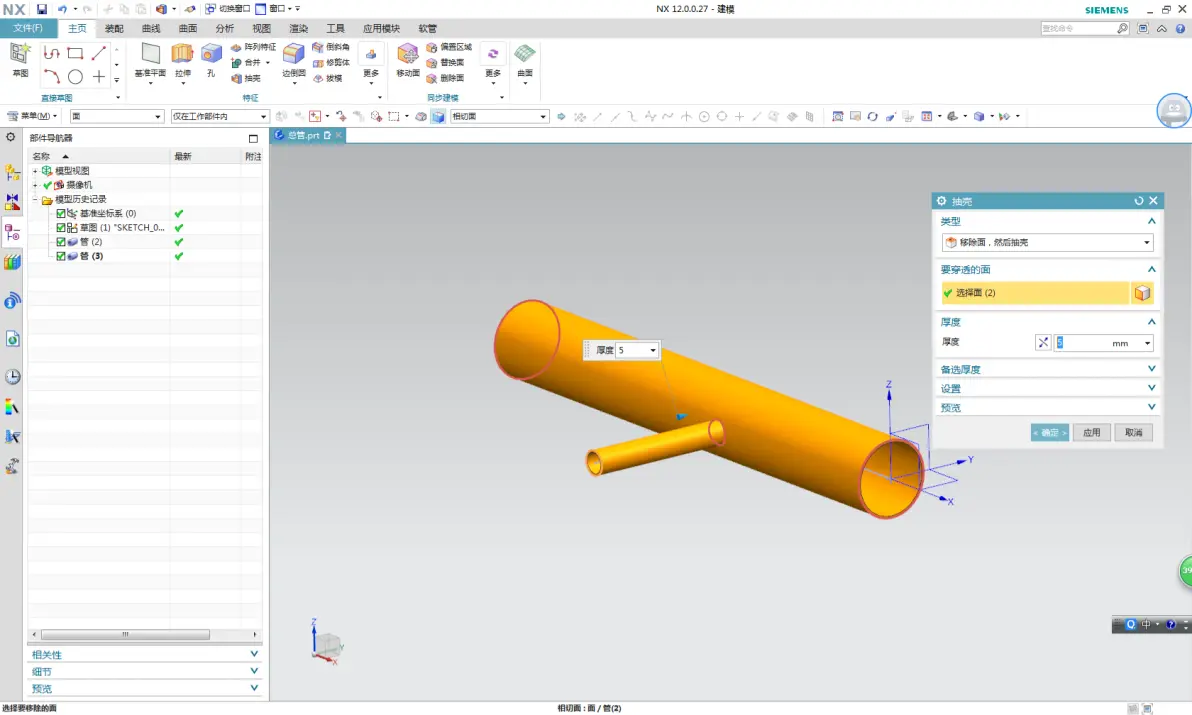Collapse the 模型历史记录 tree node

click(x=35, y=199)
